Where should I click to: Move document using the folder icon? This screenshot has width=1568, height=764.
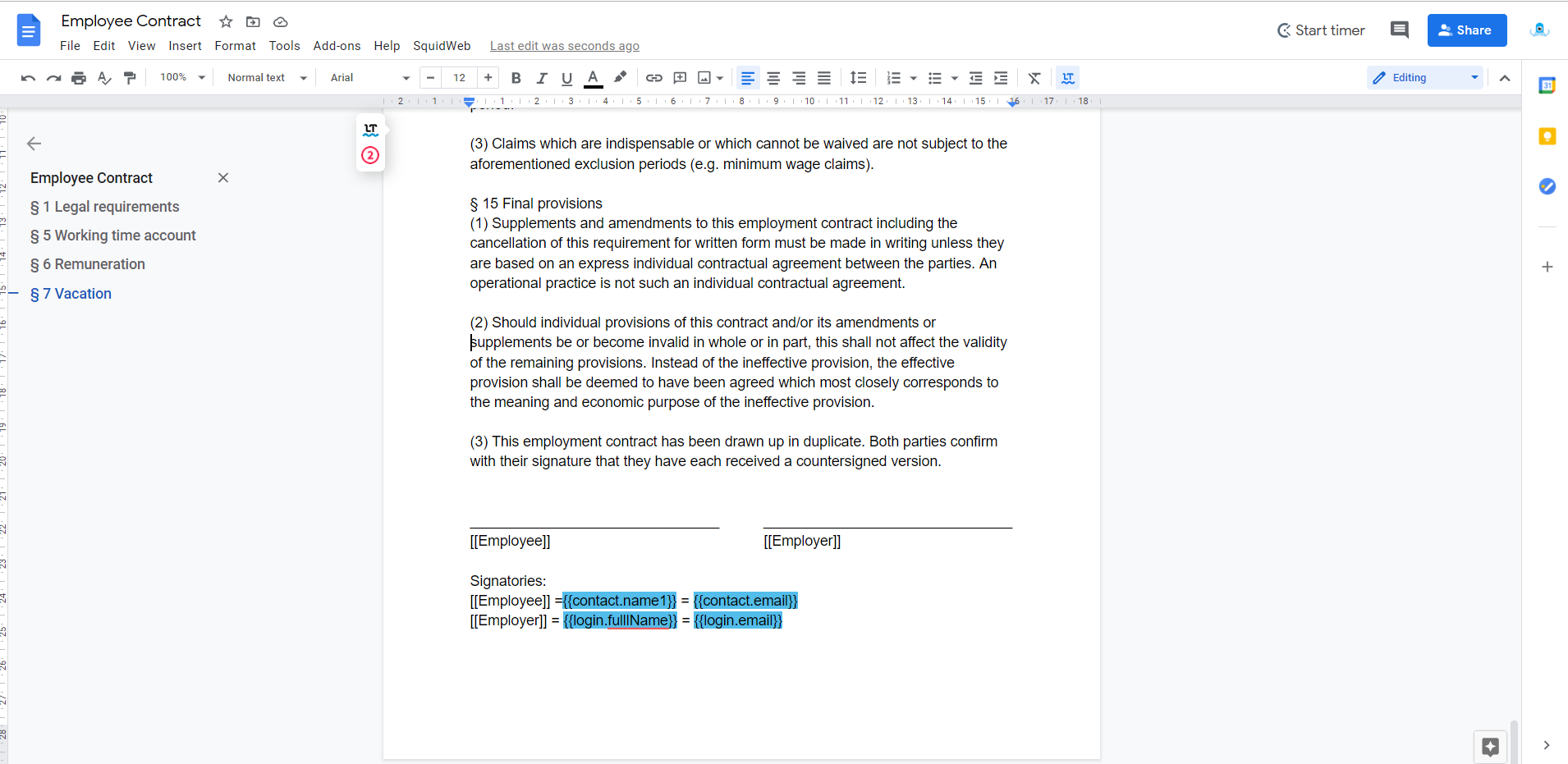[253, 22]
